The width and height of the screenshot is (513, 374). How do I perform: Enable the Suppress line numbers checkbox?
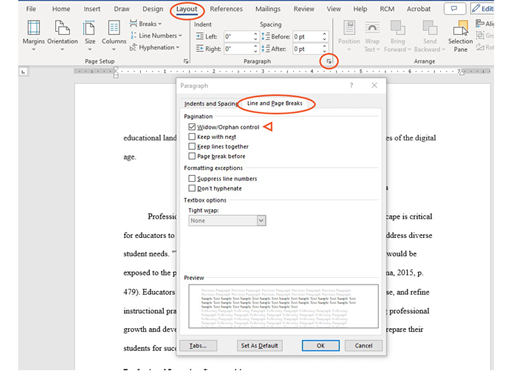pos(192,178)
